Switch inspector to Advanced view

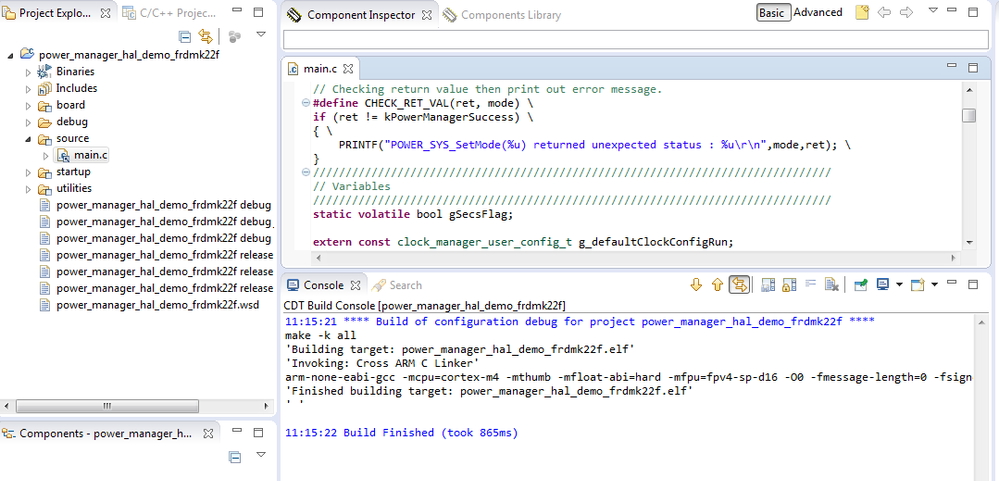[817, 13]
